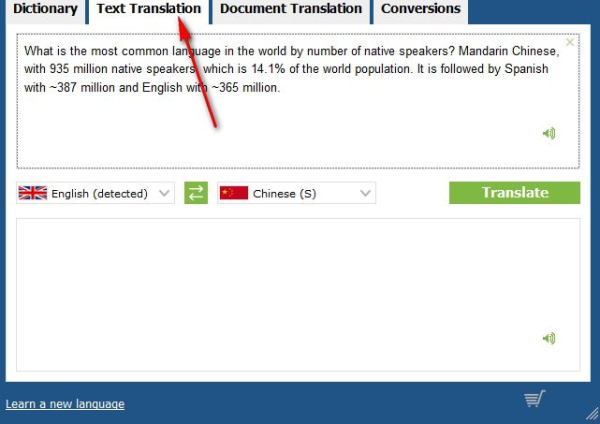600x424 pixels.
Task: Open the shopping cart icon
Action: 535,399
